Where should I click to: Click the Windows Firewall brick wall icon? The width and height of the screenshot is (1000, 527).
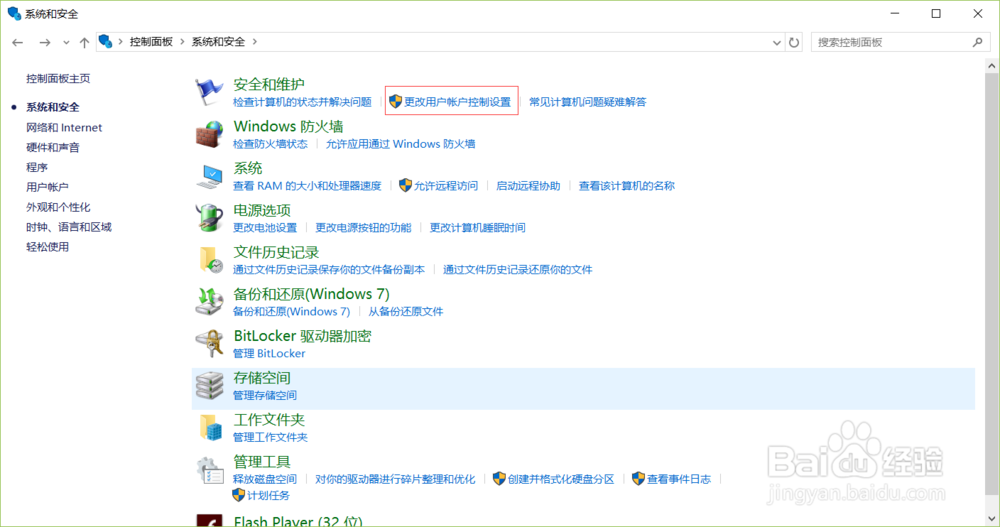pos(209,134)
